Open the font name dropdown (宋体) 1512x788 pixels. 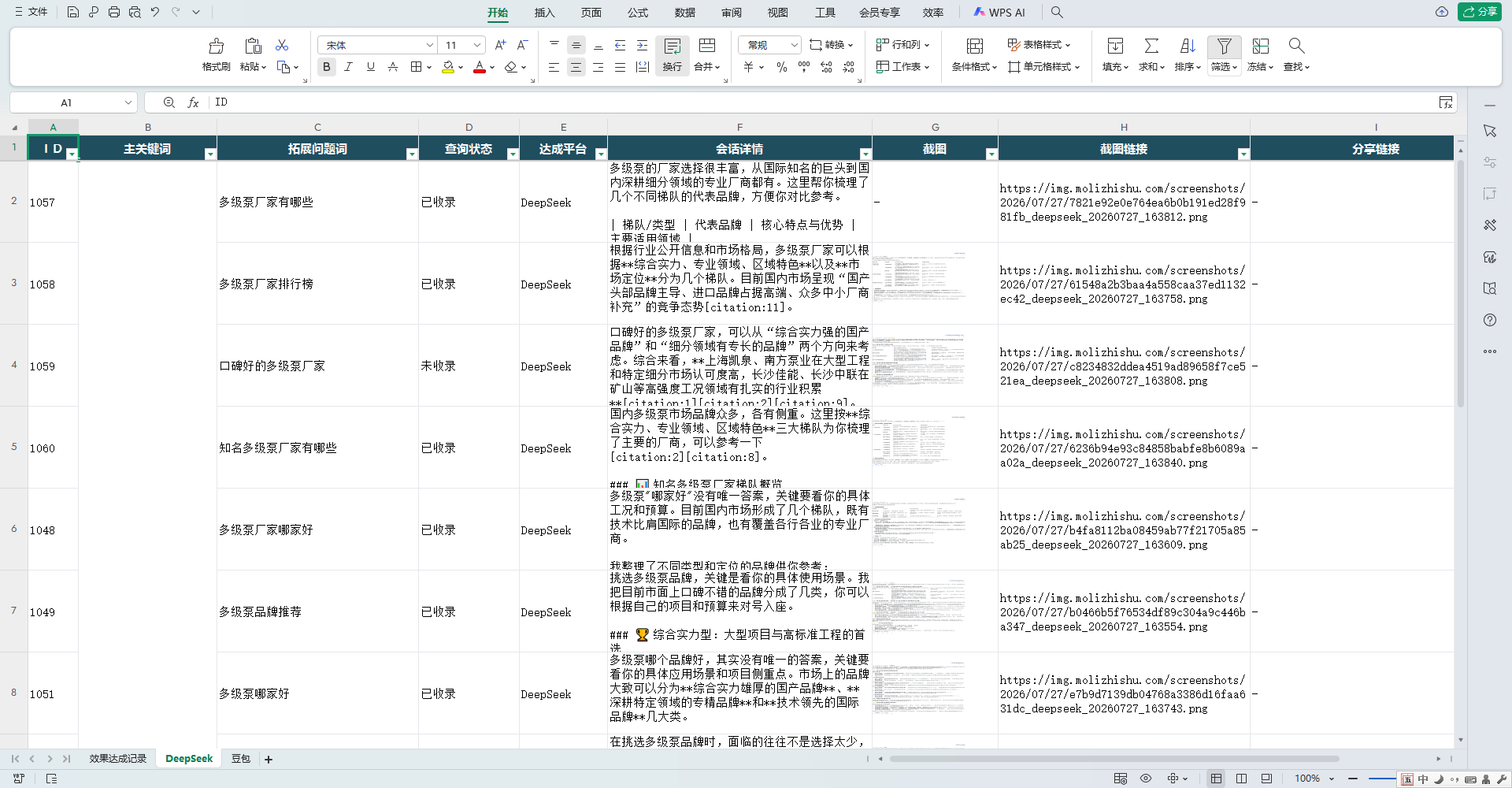pyautogui.click(x=429, y=45)
